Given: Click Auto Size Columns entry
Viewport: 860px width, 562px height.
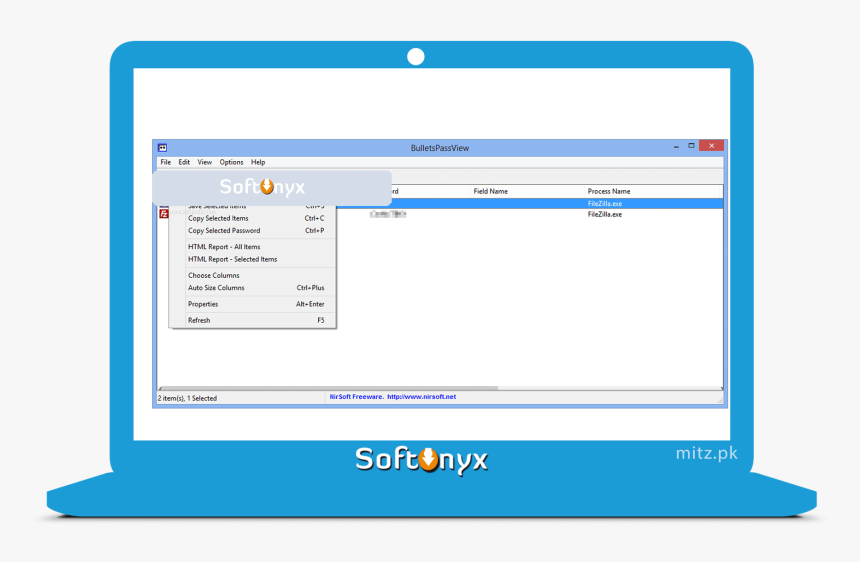Looking at the screenshot, I should [x=253, y=288].
